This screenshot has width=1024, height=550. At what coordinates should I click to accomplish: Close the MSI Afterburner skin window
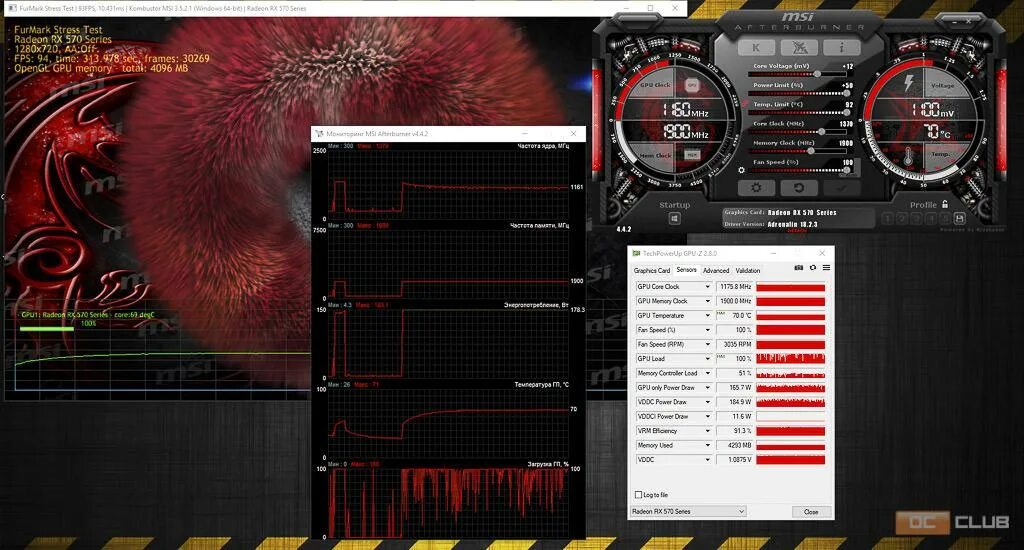point(968,22)
